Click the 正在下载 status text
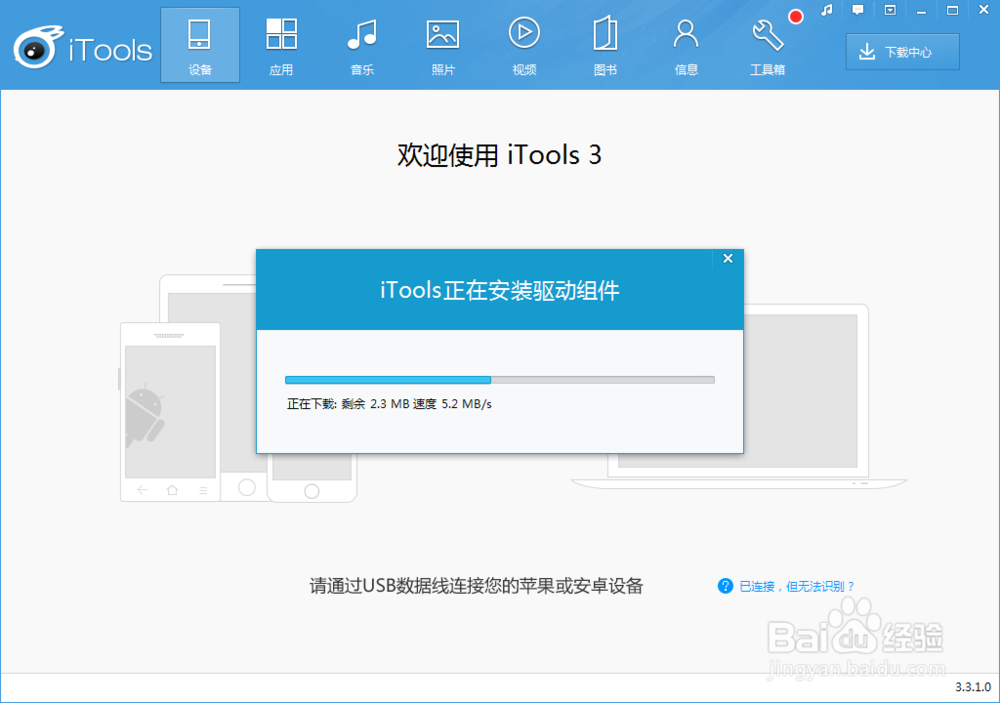Image resolution: width=1000 pixels, height=703 pixels. click(x=389, y=404)
